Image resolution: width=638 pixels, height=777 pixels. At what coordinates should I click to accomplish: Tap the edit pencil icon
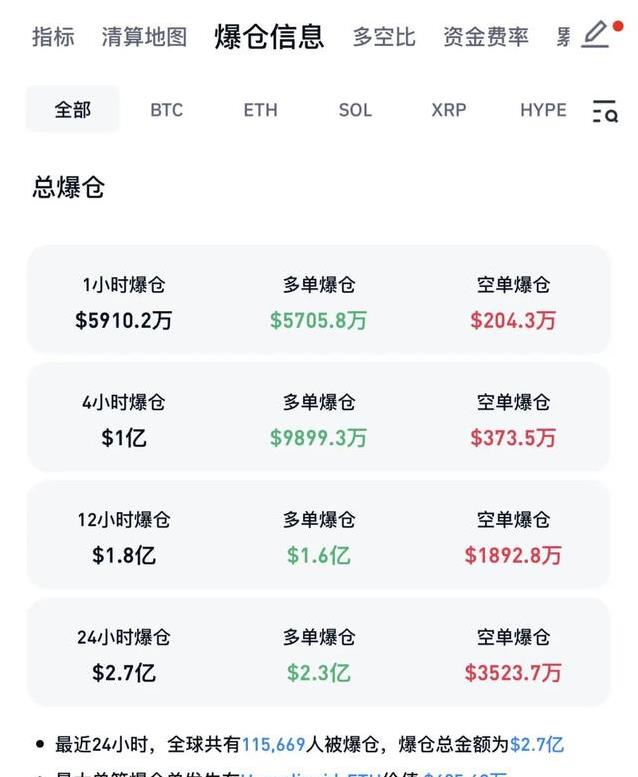596,34
